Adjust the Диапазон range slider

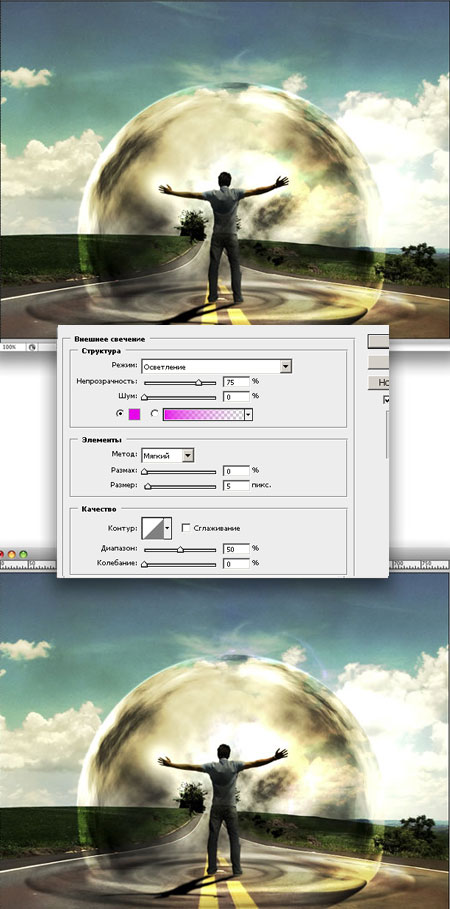click(180, 550)
